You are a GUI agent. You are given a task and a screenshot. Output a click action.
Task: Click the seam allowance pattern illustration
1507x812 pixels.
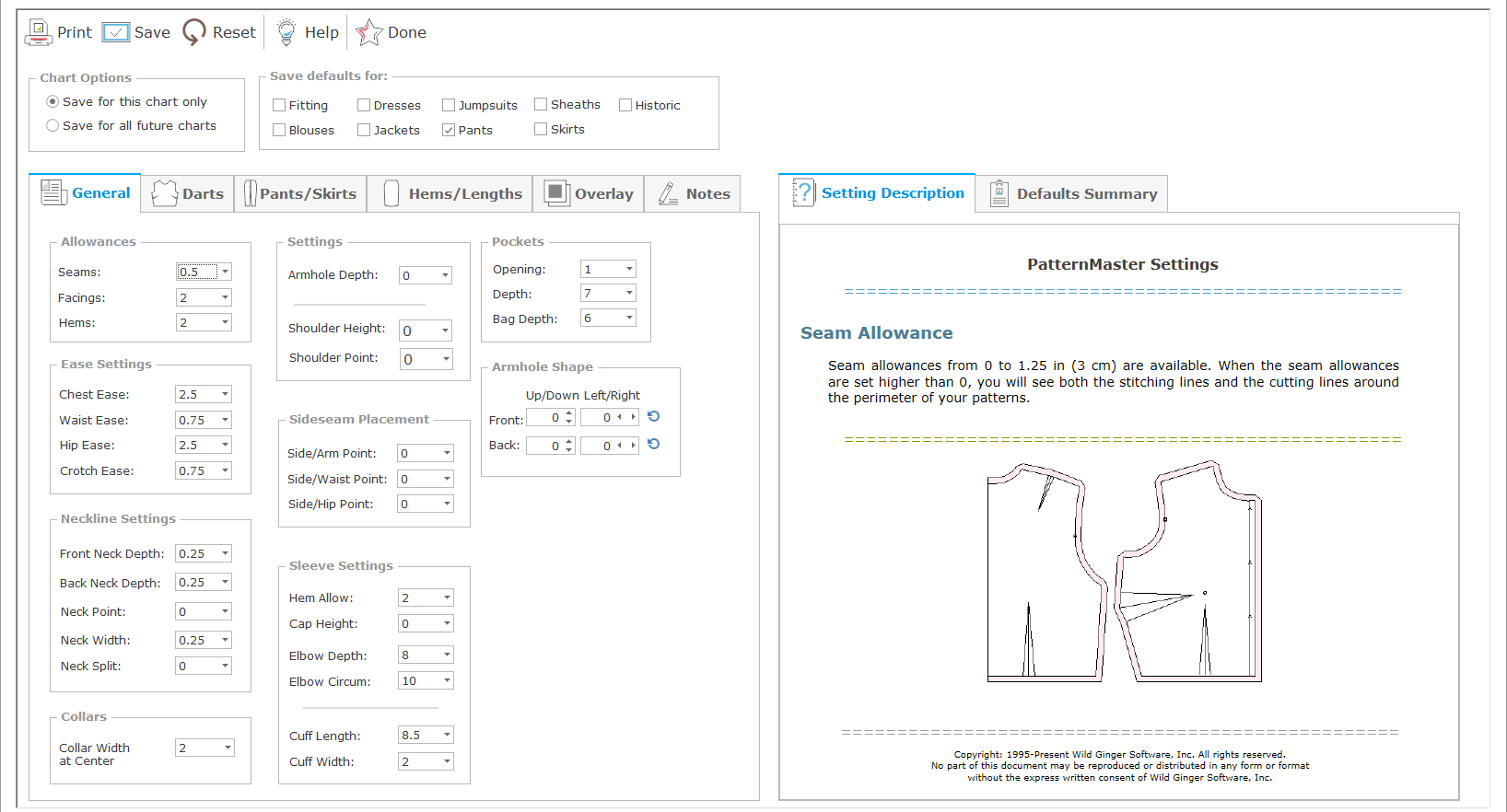pyautogui.click(x=1124, y=572)
